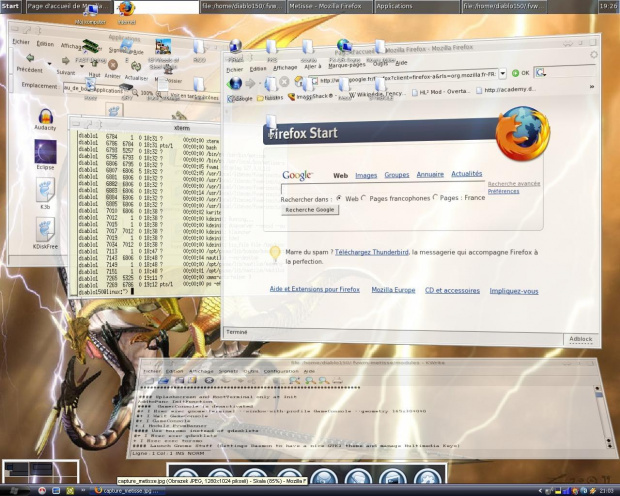
Task: Click the Firefox stop loading icon
Action: tap(284, 82)
